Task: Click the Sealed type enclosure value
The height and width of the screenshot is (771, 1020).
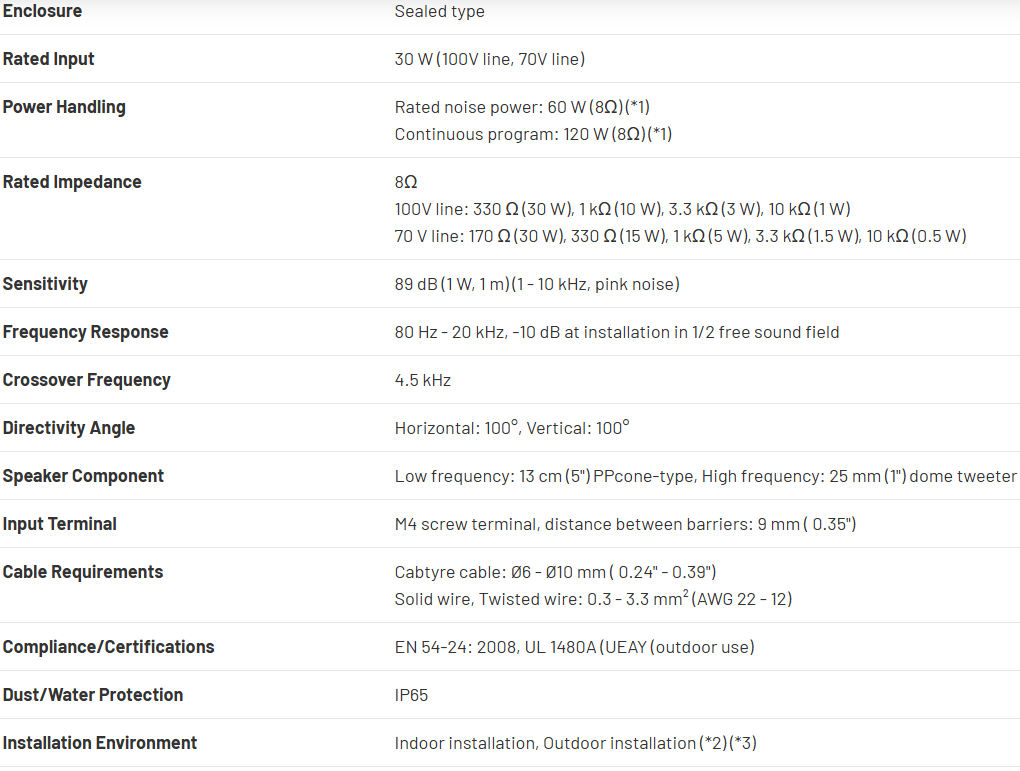Action: pyautogui.click(x=439, y=12)
